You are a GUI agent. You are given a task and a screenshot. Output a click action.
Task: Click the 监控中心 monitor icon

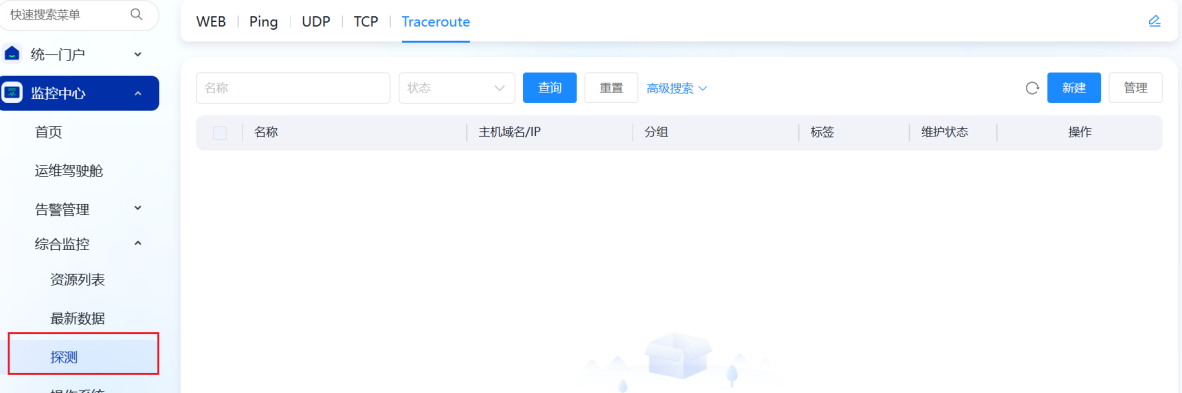pos(12,94)
